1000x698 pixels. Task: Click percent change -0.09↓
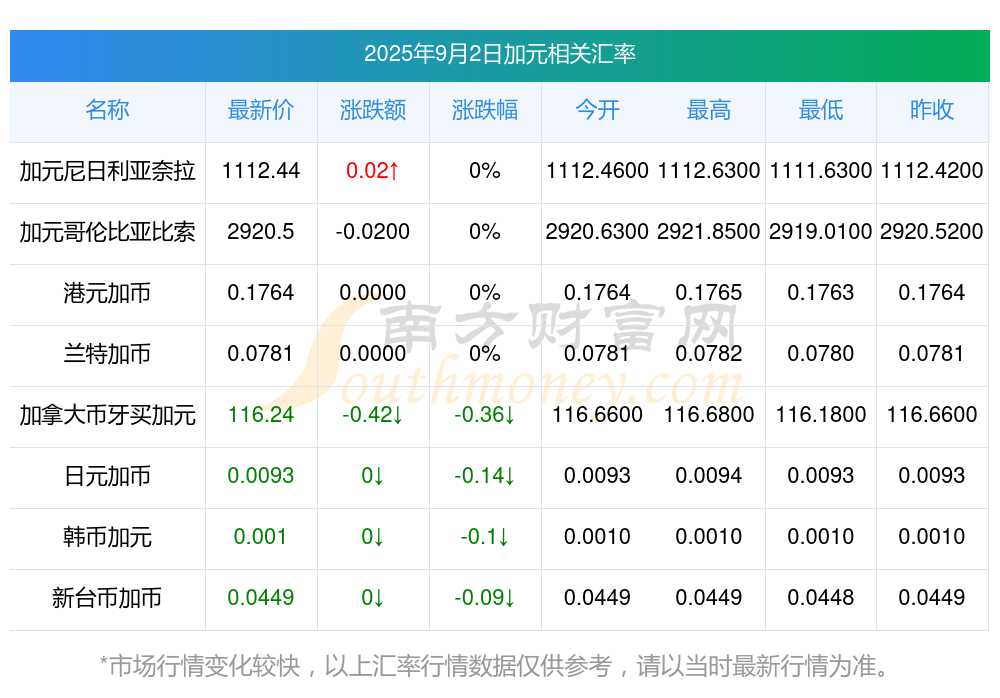tap(485, 598)
